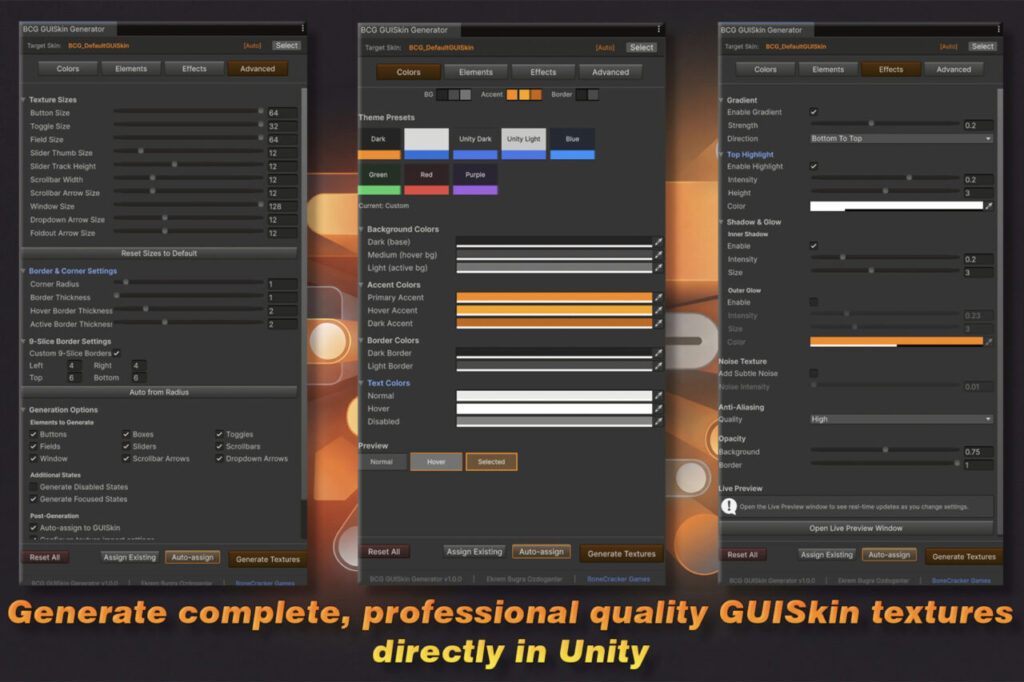Image resolution: width=1024 pixels, height=682 pixels.
Task: Open the Live Preview Window
Action: [854, 527]
